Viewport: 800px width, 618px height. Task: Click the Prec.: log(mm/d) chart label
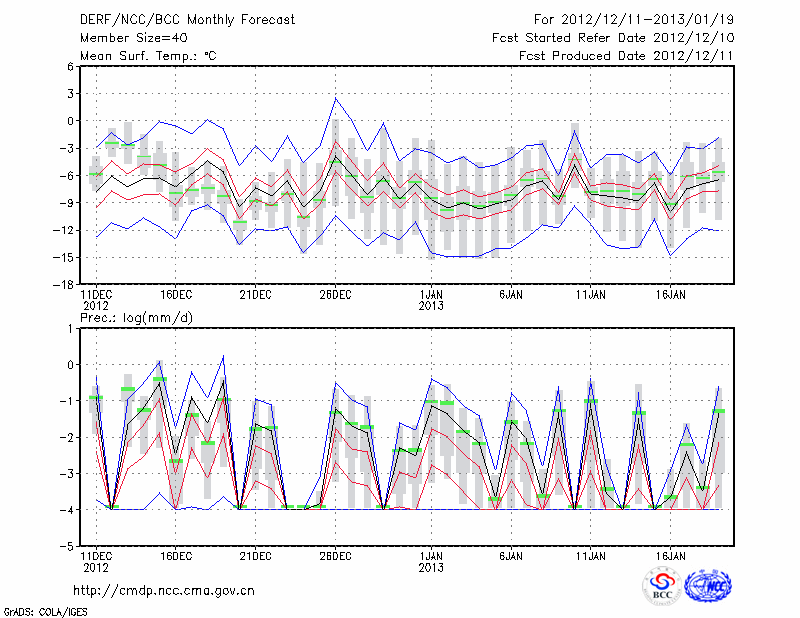[x=136, y=317]
